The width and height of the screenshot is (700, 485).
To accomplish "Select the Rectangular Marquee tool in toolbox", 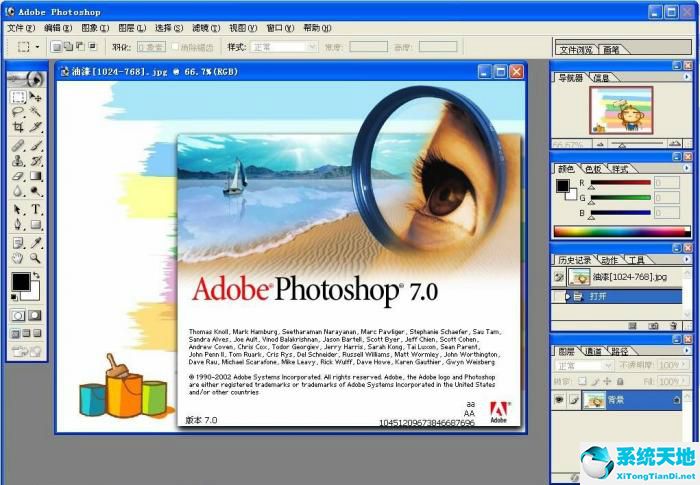I will click(18, 97).
